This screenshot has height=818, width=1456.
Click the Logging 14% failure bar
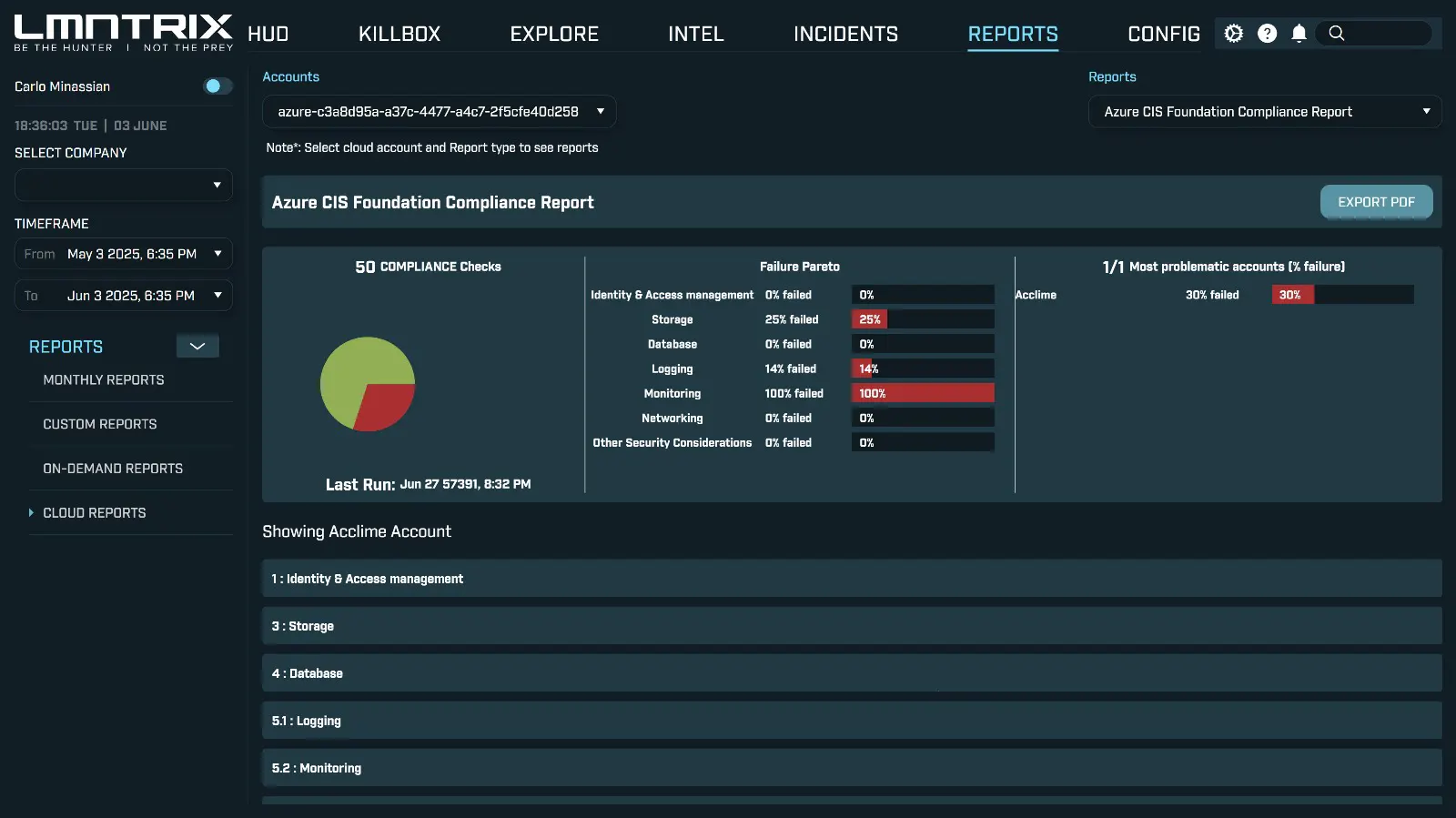tap(923, 369)
